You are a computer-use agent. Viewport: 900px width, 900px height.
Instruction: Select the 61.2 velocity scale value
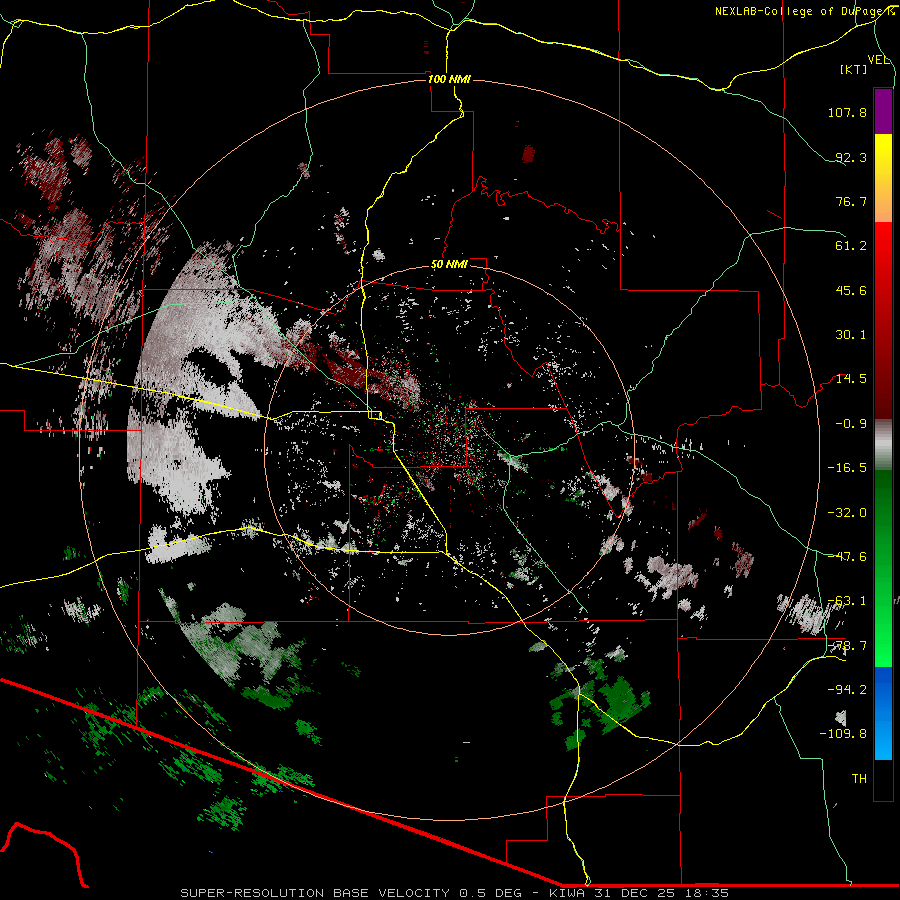(851, 246)
